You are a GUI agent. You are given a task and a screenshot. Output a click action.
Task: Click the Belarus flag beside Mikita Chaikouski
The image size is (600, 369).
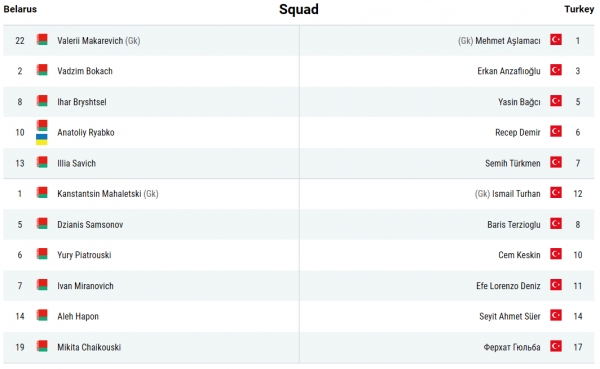[x=42, y=346]
